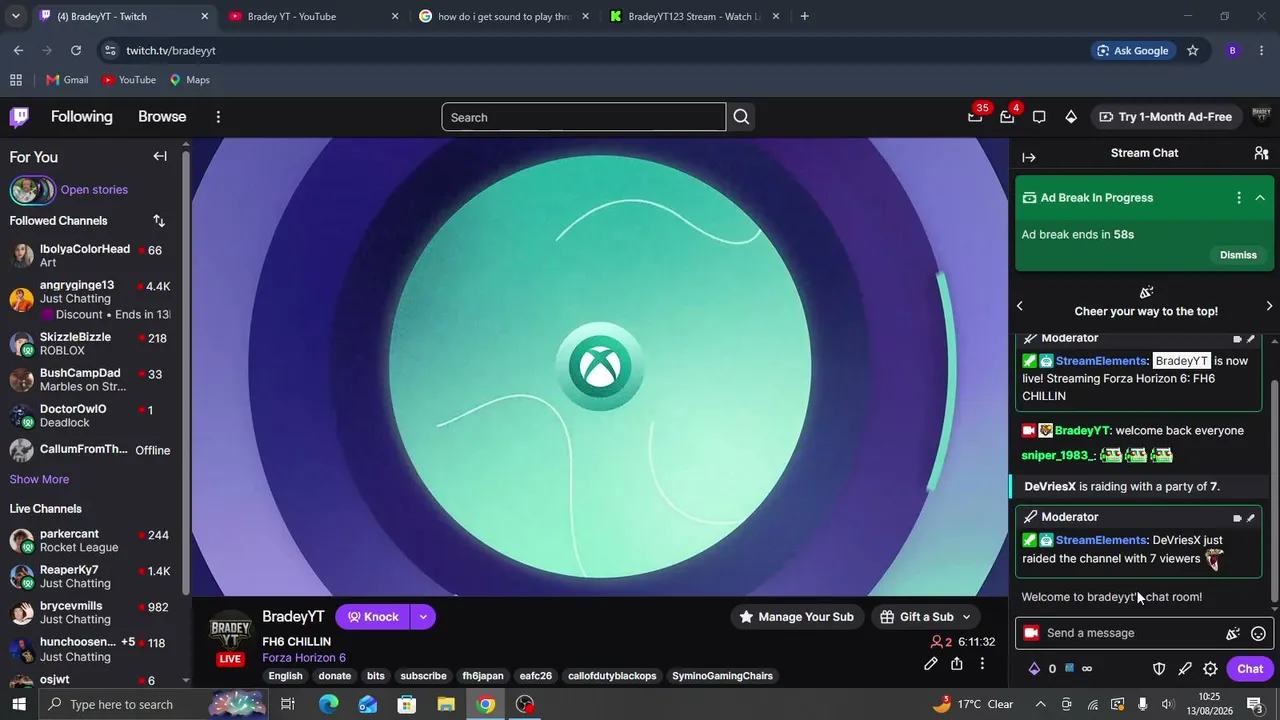Click the Maps bookmark
1280x720 pixels.
[x=189, y=80]
